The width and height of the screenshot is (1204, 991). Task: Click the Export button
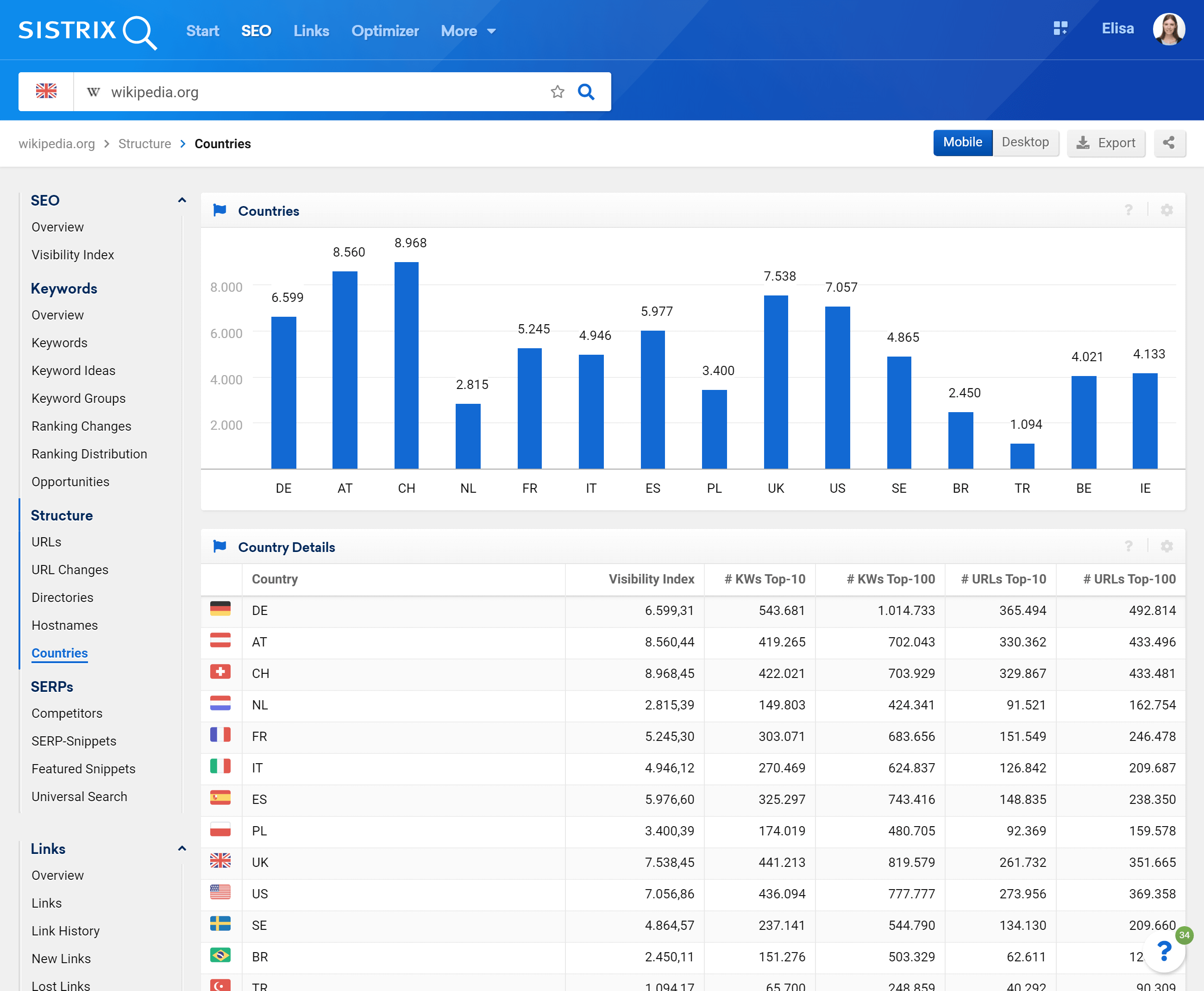point(1106,143)
